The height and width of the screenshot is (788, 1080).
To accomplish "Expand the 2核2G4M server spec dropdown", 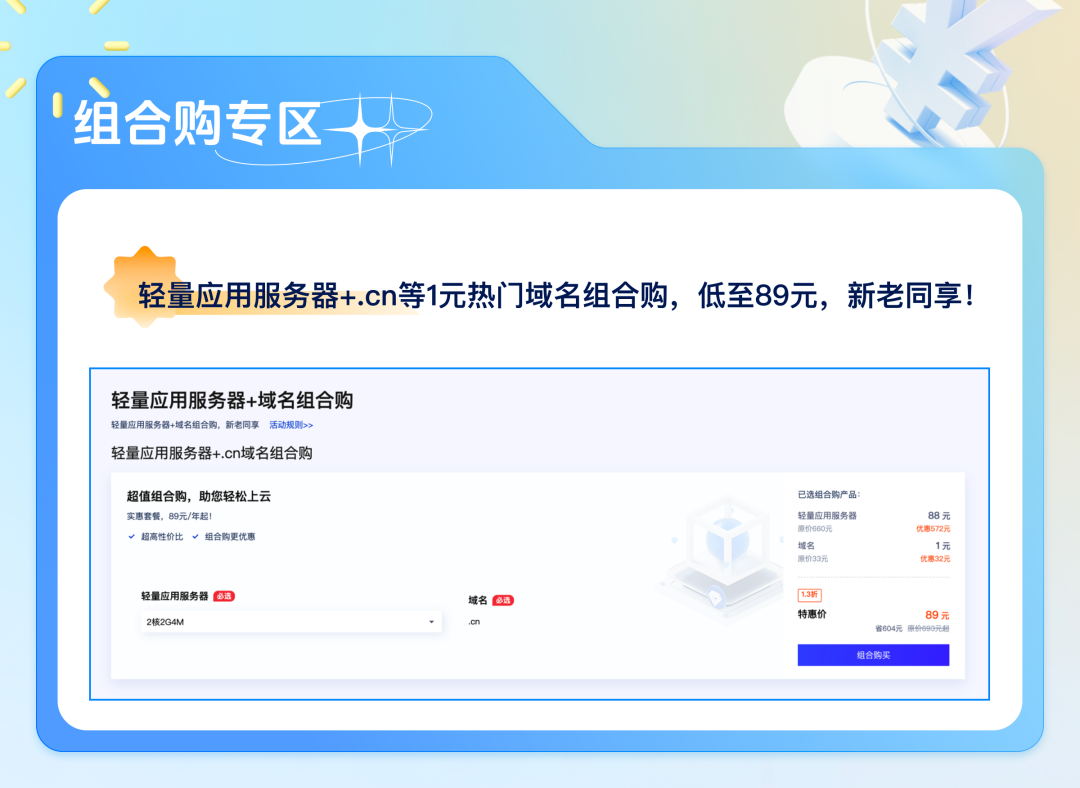I will pos(291,622).
